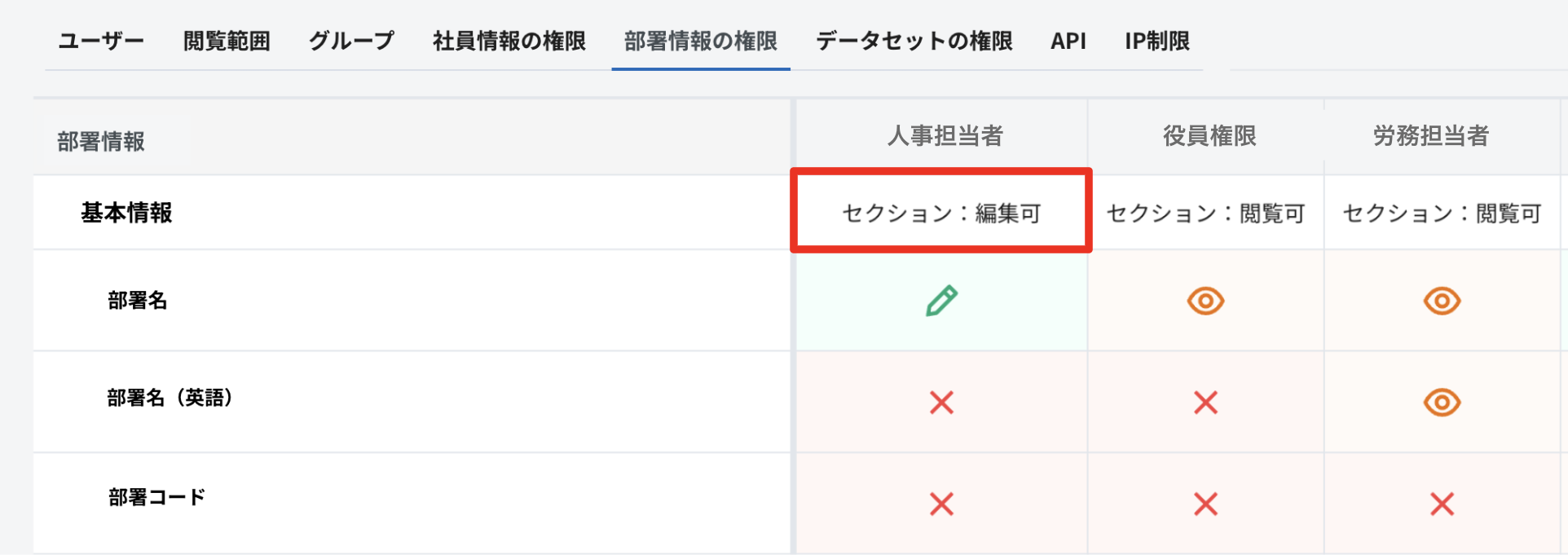Image resolution: width=1568 pixels, height=559 pixels.
Task: Select the データセットの権限 tab
Action: (x=914, y=41)
